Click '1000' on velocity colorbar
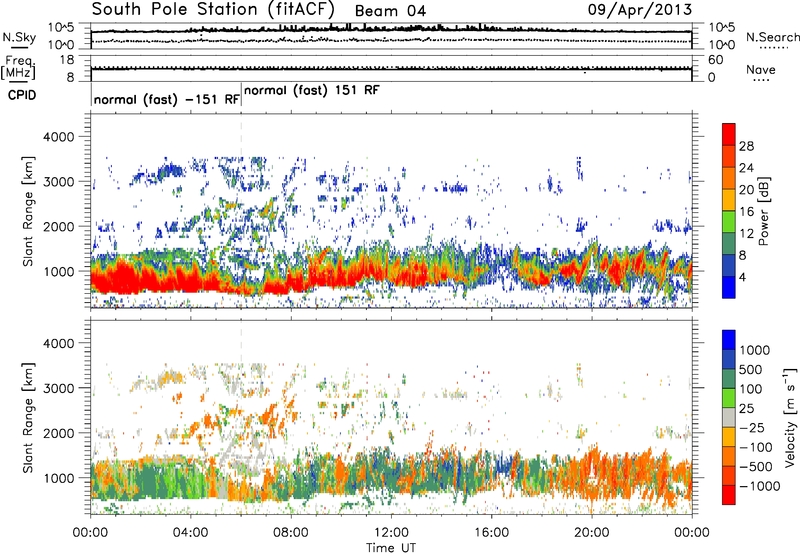This screenshot has width=800, height=554. click(755, 350)
